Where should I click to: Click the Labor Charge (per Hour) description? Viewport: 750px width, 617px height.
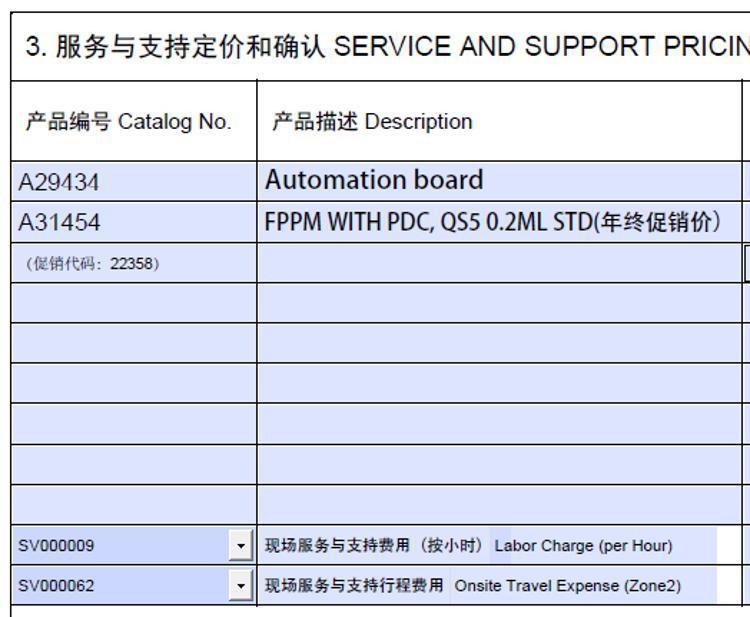(x=583, y=546)
